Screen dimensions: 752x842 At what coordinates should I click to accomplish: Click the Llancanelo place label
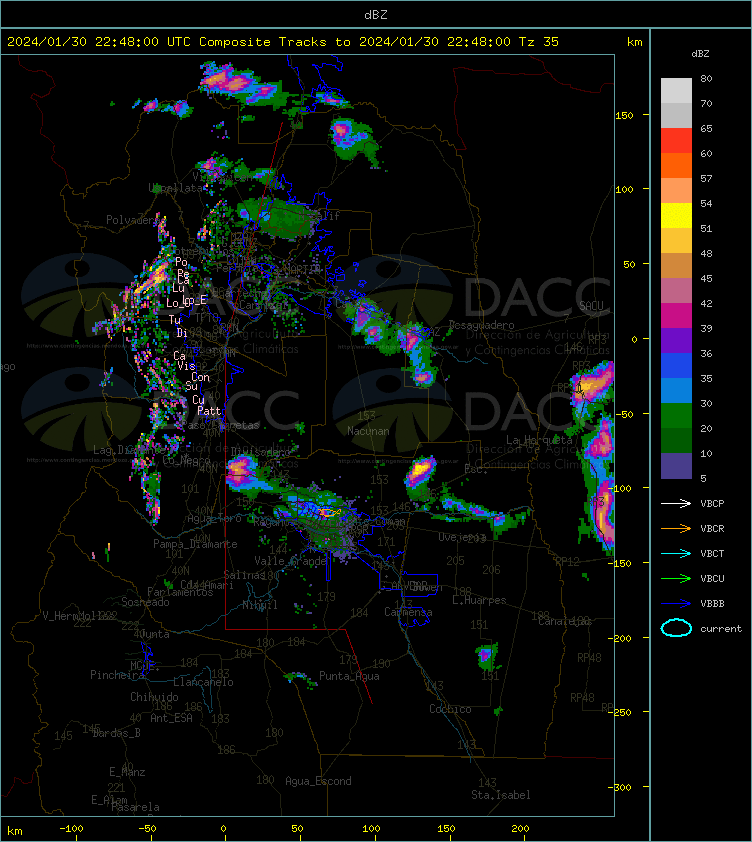point(203,682)
